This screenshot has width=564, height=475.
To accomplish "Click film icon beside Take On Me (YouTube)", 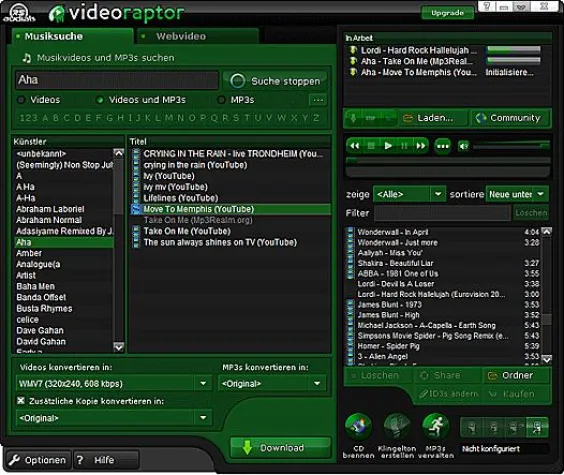I will pyautogui.click(x=136, y=231).
